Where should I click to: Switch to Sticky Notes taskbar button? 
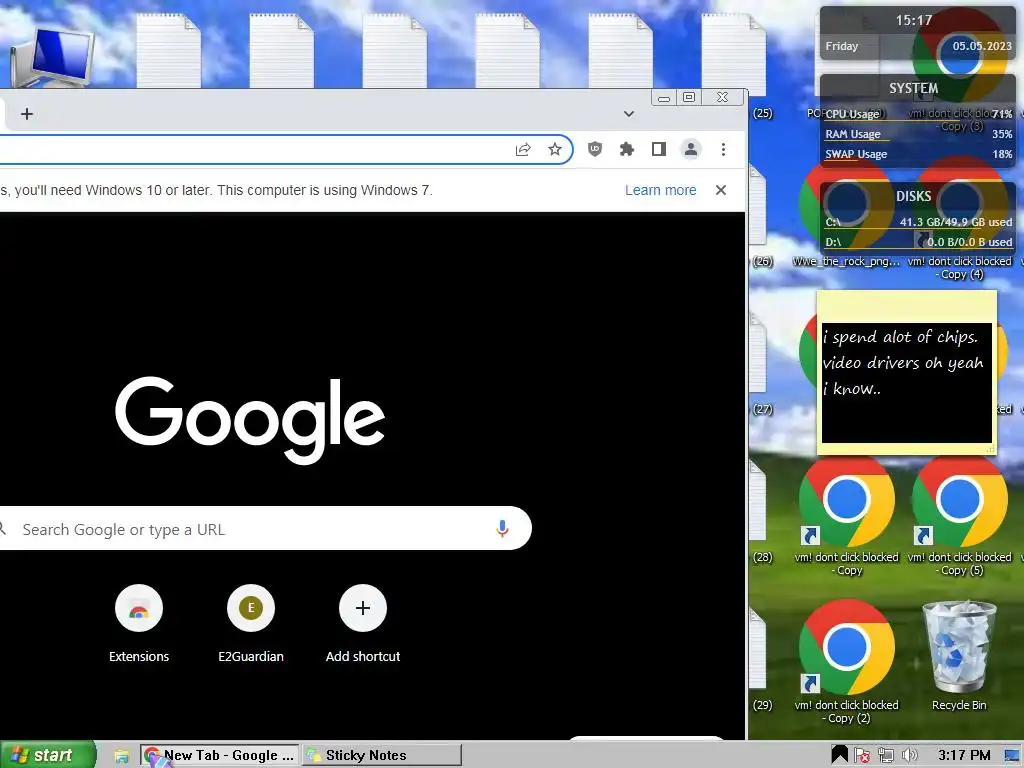(x=381, y=755)
